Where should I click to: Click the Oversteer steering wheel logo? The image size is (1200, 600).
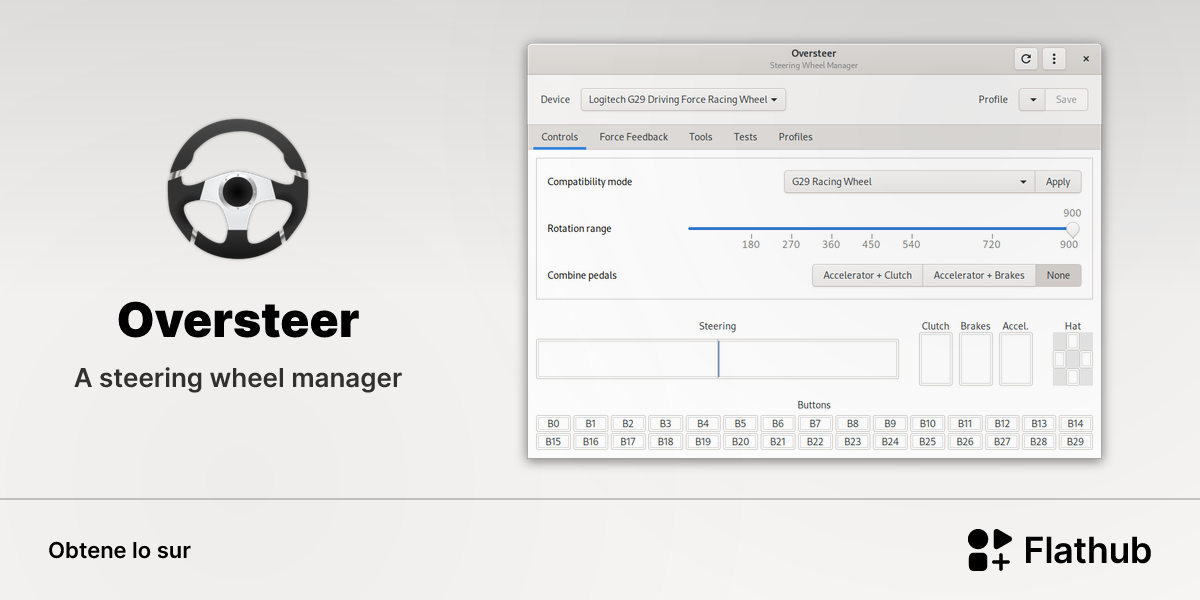tap(237, 188)
